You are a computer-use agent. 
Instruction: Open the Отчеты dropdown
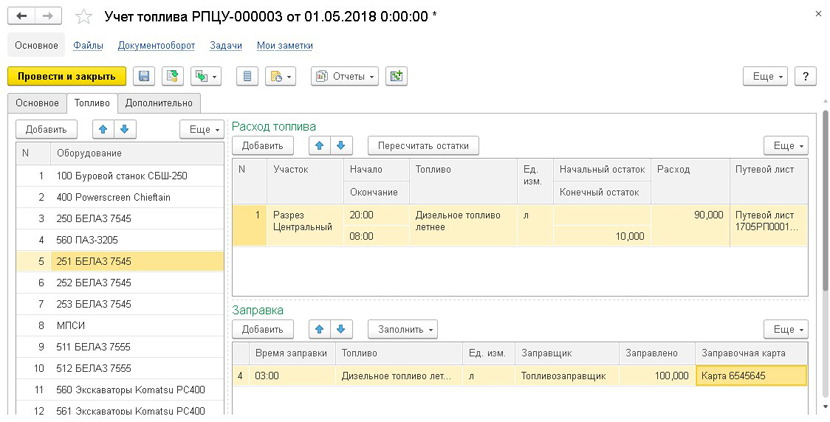click(x=345, y=76)
